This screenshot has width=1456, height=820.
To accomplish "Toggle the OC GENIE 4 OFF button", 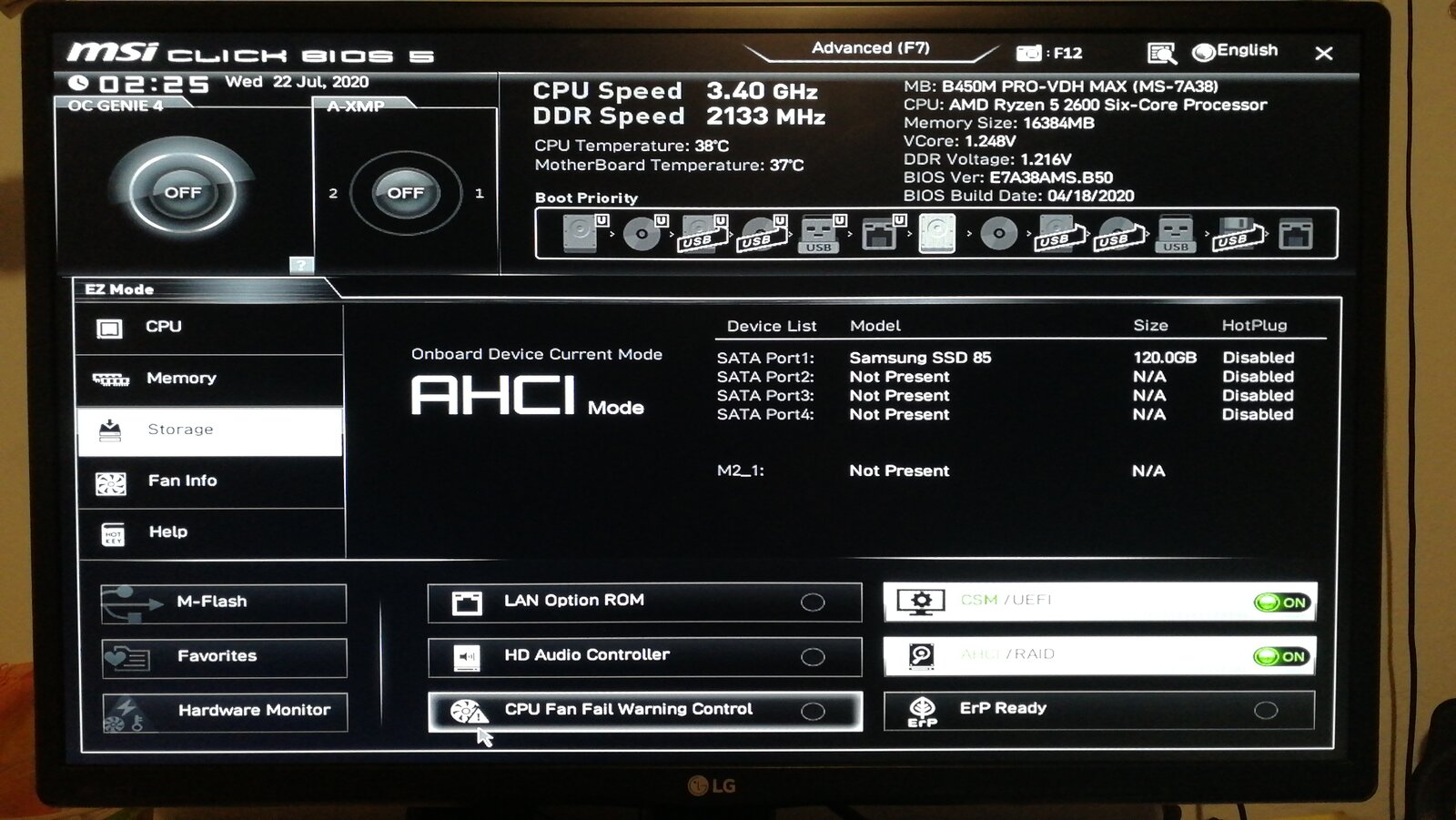I will 182,192.
